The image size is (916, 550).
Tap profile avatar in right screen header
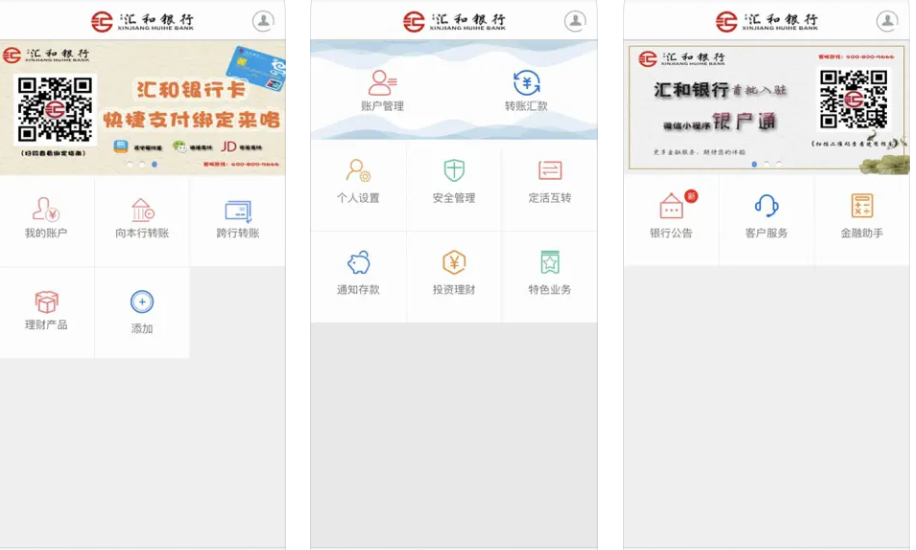[887, 21]
